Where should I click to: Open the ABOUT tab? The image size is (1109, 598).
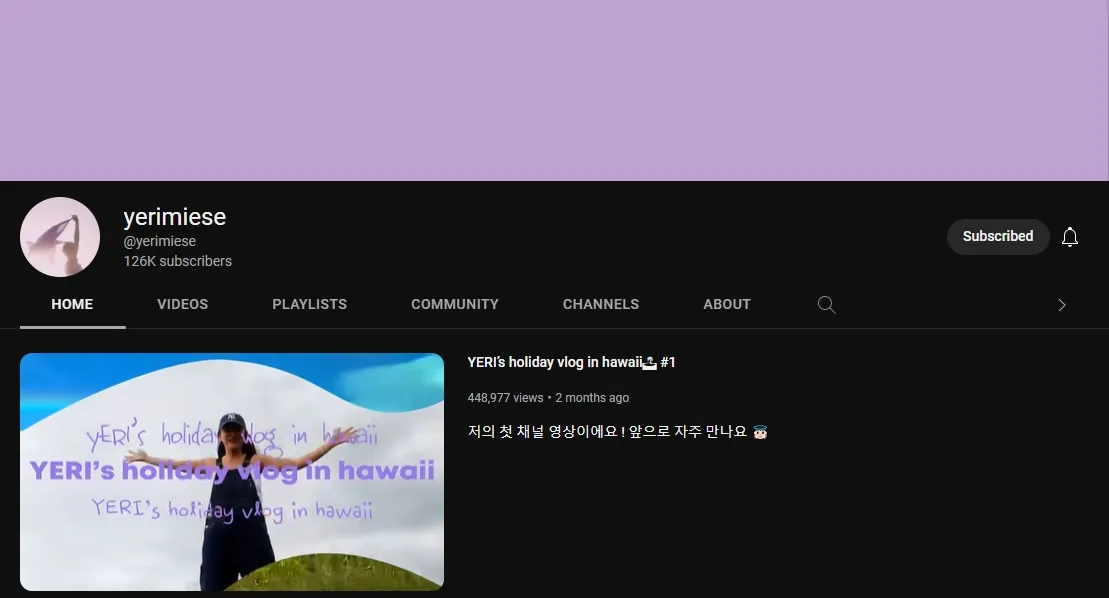click(x=727, y=305)
